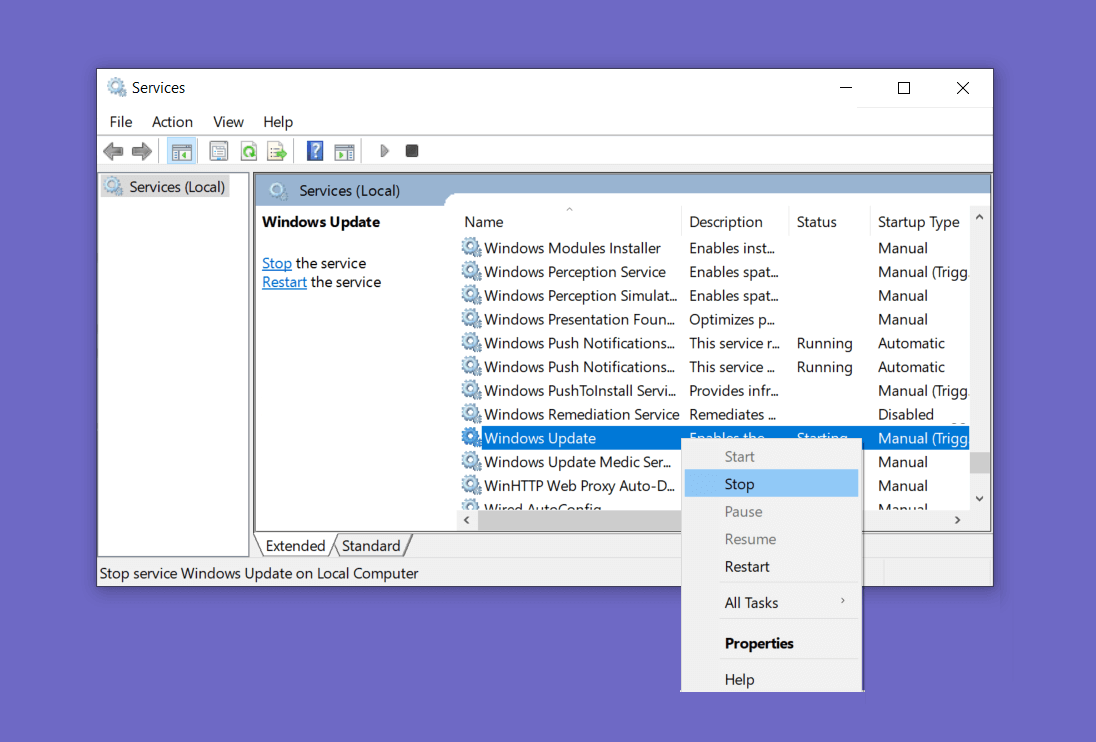Click the gear icon beside Windows Update Medic Ser...
Viewport: 1096px width, 742px height.
pos(472,461)
